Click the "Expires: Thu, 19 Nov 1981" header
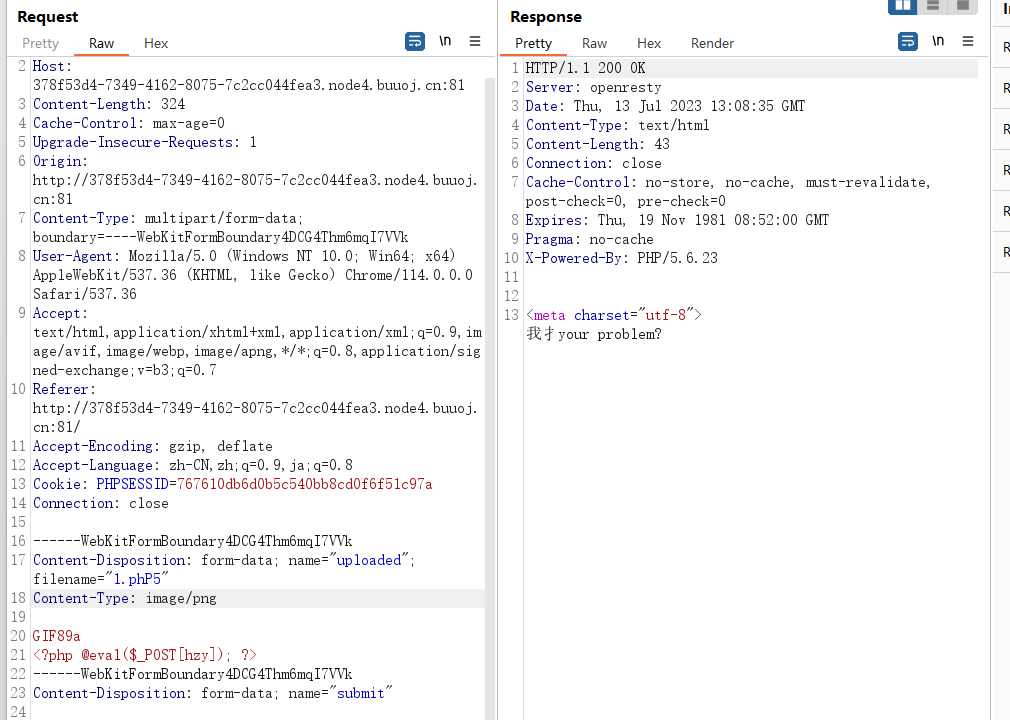The width and height of the screenshot is (1010, 720). click(678, 220)
